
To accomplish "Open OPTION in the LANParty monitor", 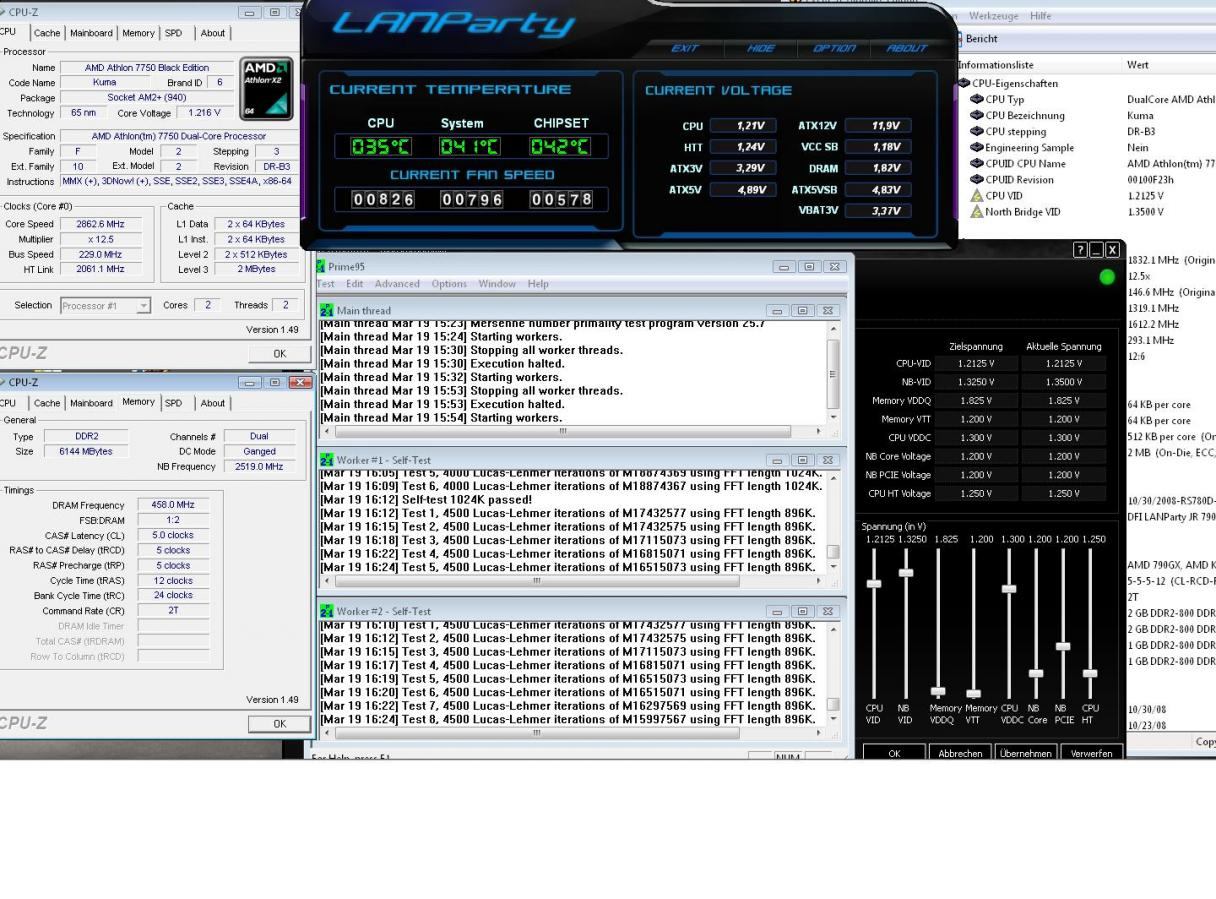I will tap(834, 48).
